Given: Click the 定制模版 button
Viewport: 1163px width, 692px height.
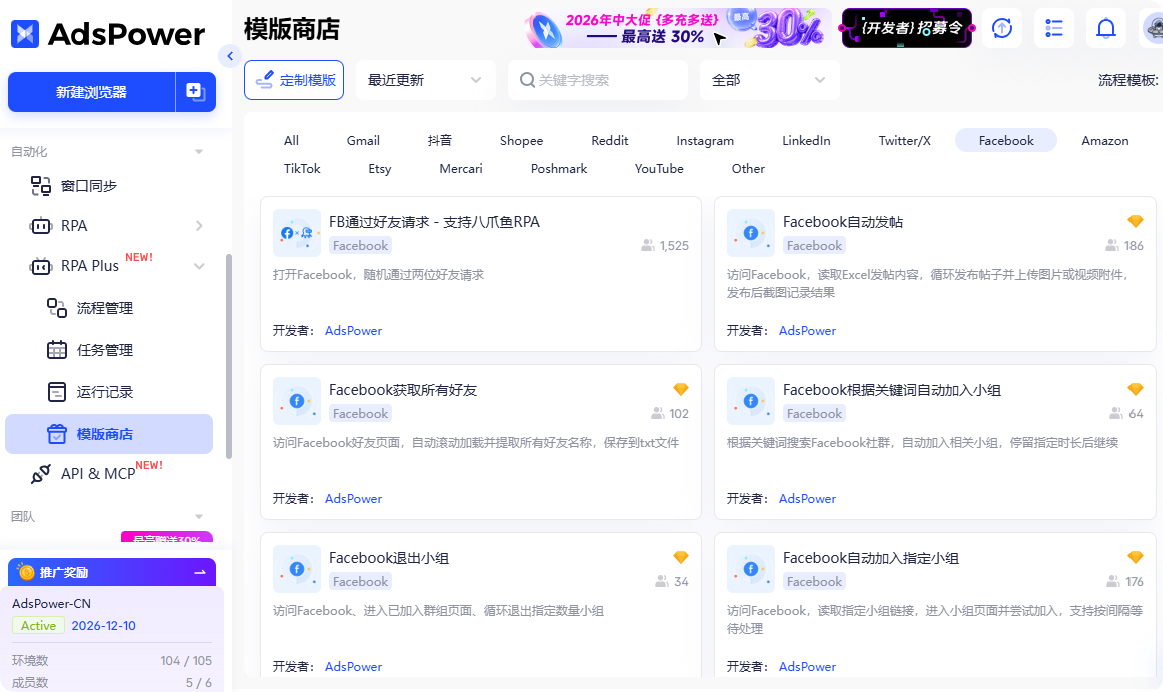Looking at the screenshot, I should tap(294, 80).
